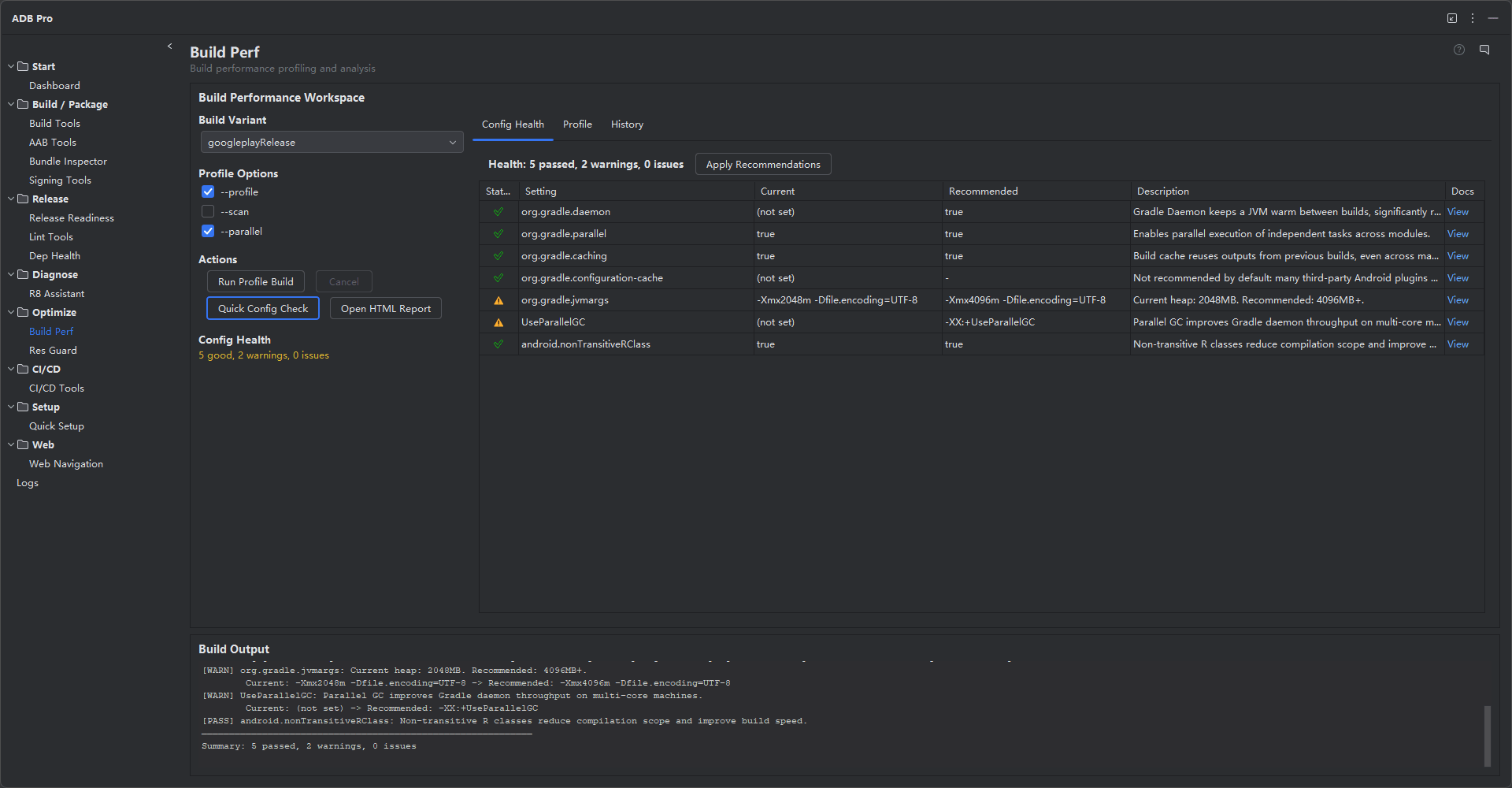Open View docs link for android.nonTransitiveRClass
1512x788 pixels.
[1458, 344]
